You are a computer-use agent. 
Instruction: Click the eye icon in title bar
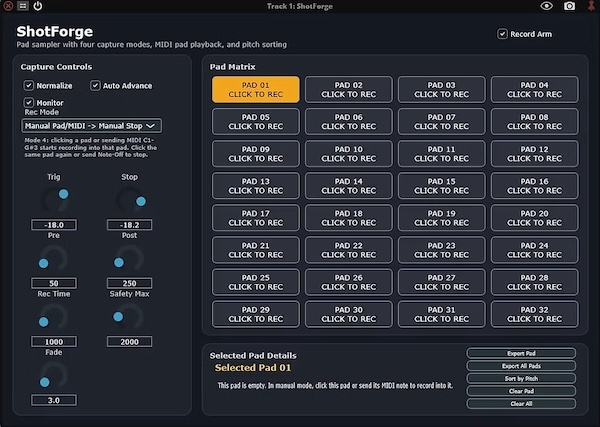click(x=546, y=6)
